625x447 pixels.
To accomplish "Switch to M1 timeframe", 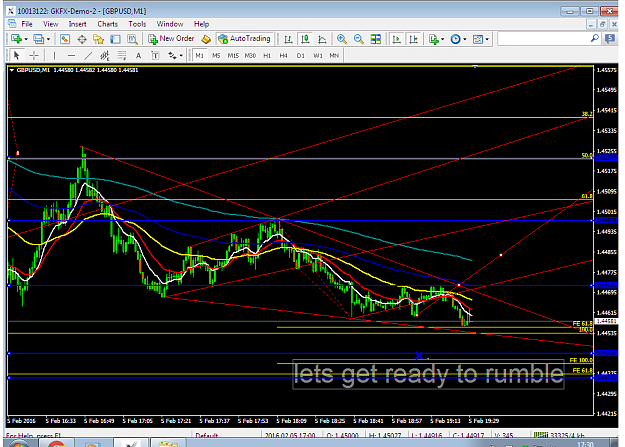I will [200, 55].
